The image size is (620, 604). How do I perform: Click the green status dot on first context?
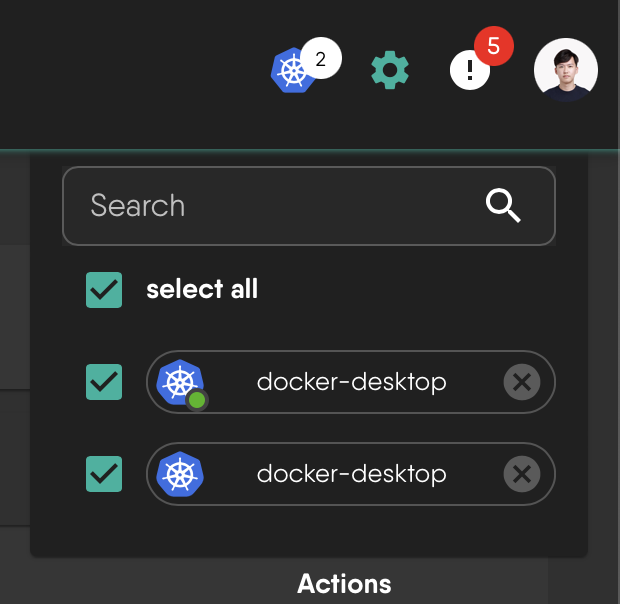[x=197, y=400]
